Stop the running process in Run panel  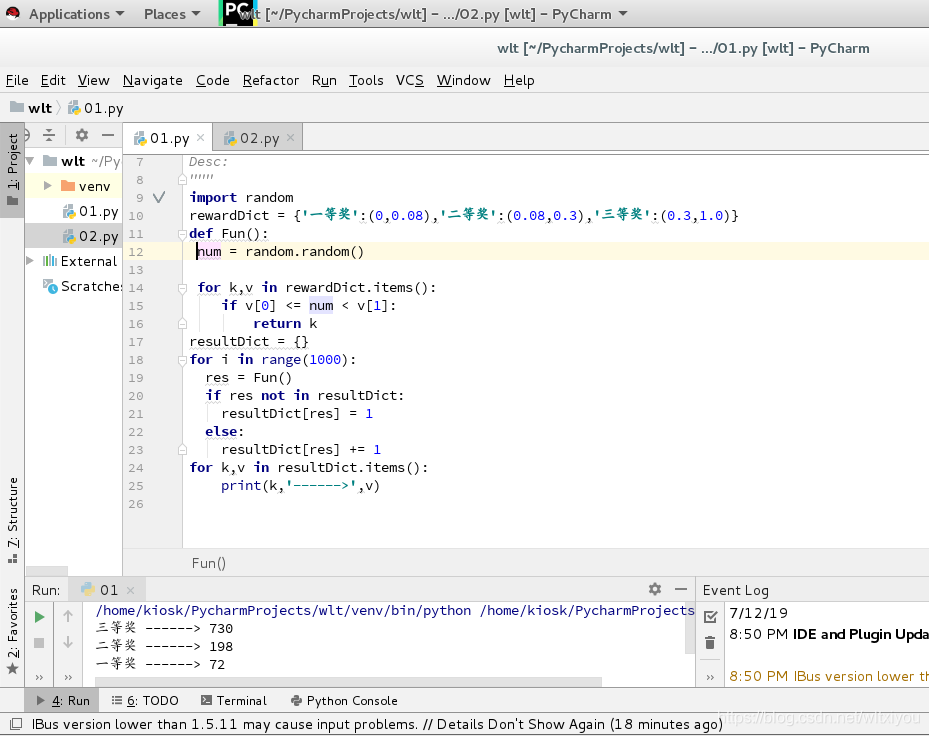click(x=39, y=643)
